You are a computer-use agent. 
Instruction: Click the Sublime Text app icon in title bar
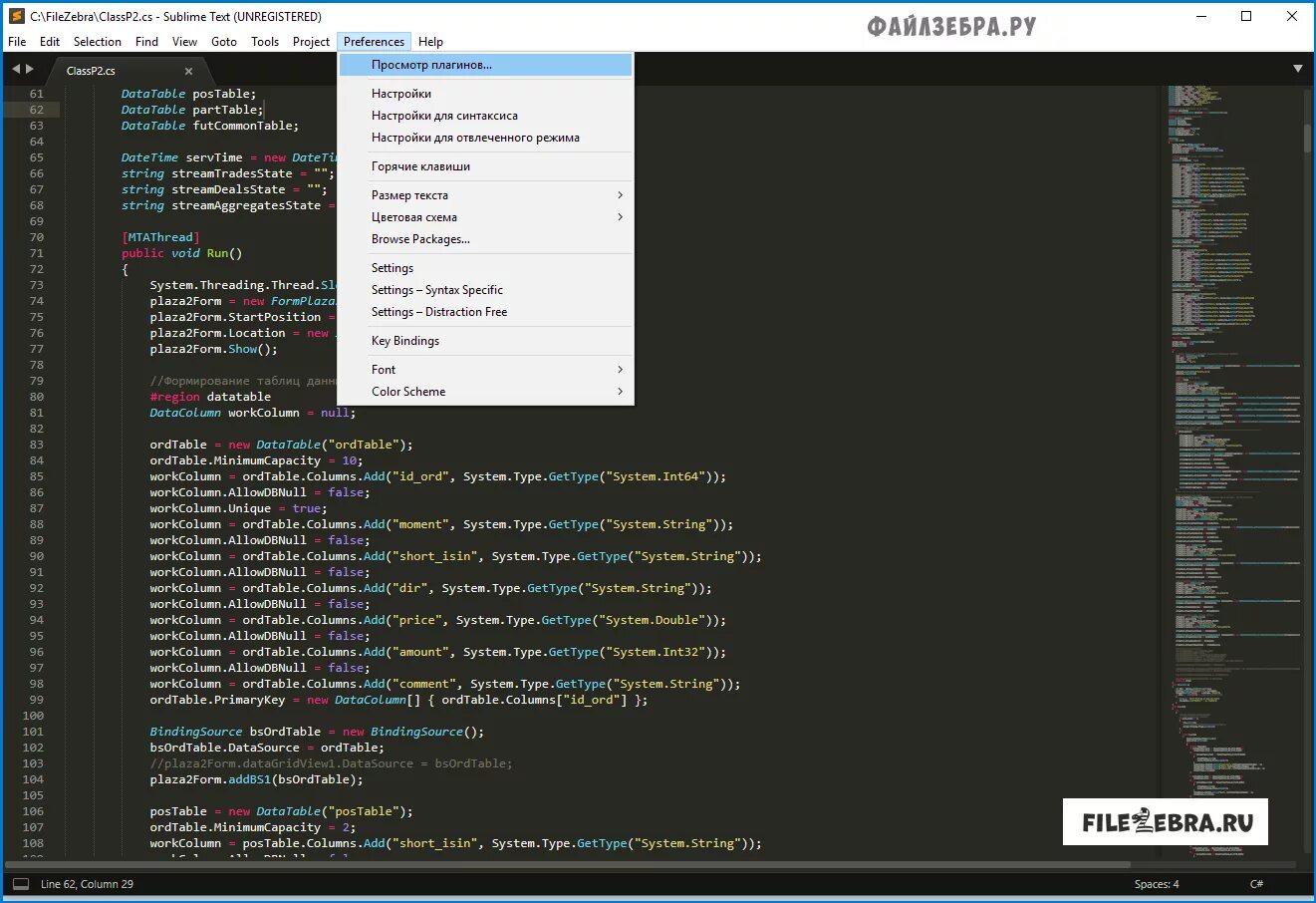pos(16,16)
